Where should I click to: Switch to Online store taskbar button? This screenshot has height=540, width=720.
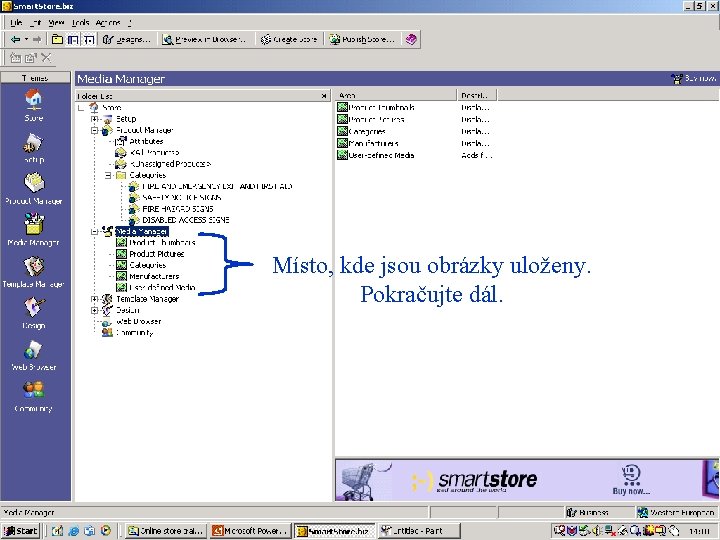[x=166, y=531]
